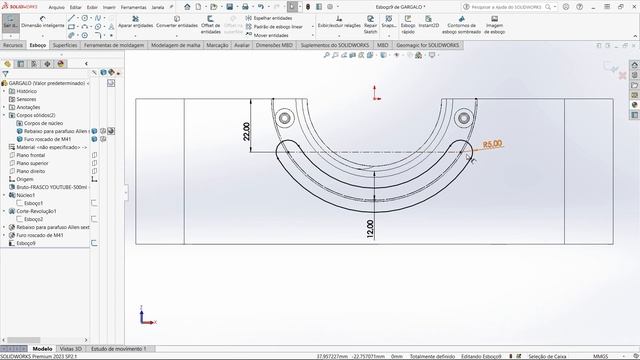This screenshot has height=360, width=640.
Task: Click the filter funnel icon in tree
Action: point(5,74)
